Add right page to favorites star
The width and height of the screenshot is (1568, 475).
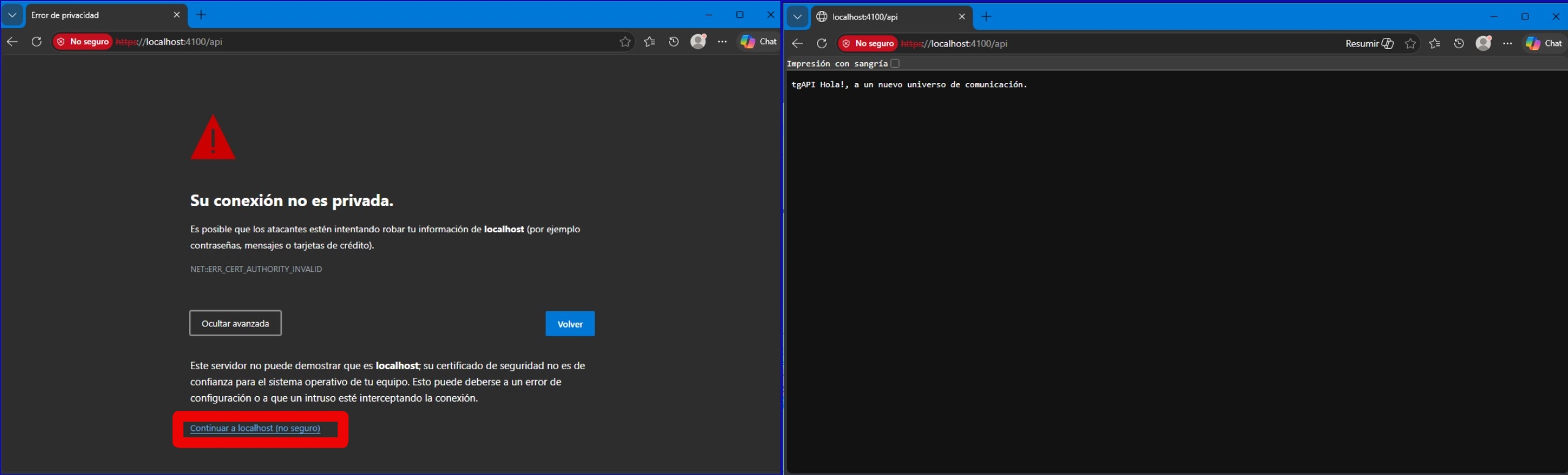pyautogui.click(x=1410, y=43)
